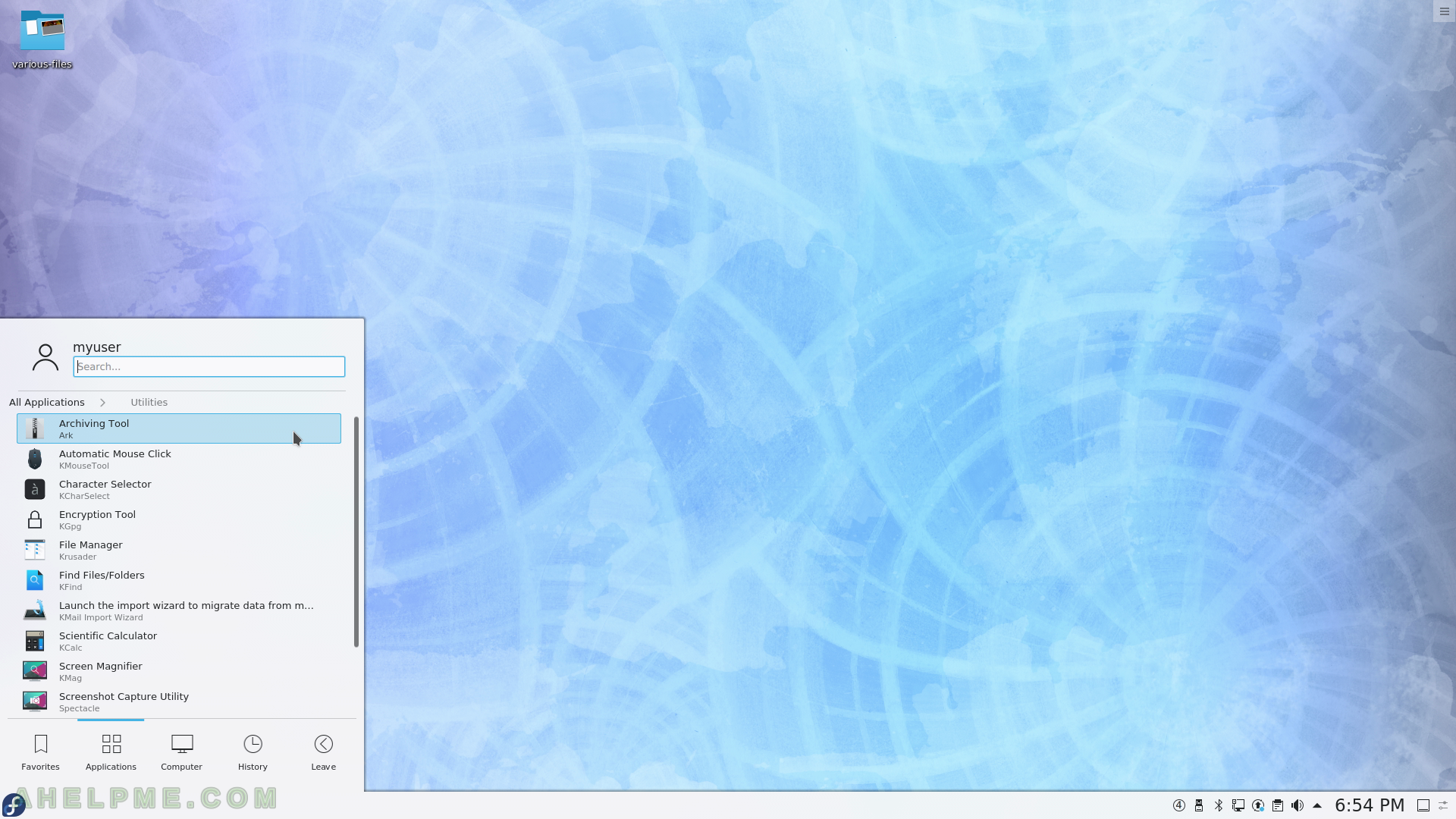Go back to All Applications breadcrumb
The width and height of the screenshot is (1456, 819).
pos(47,403)
